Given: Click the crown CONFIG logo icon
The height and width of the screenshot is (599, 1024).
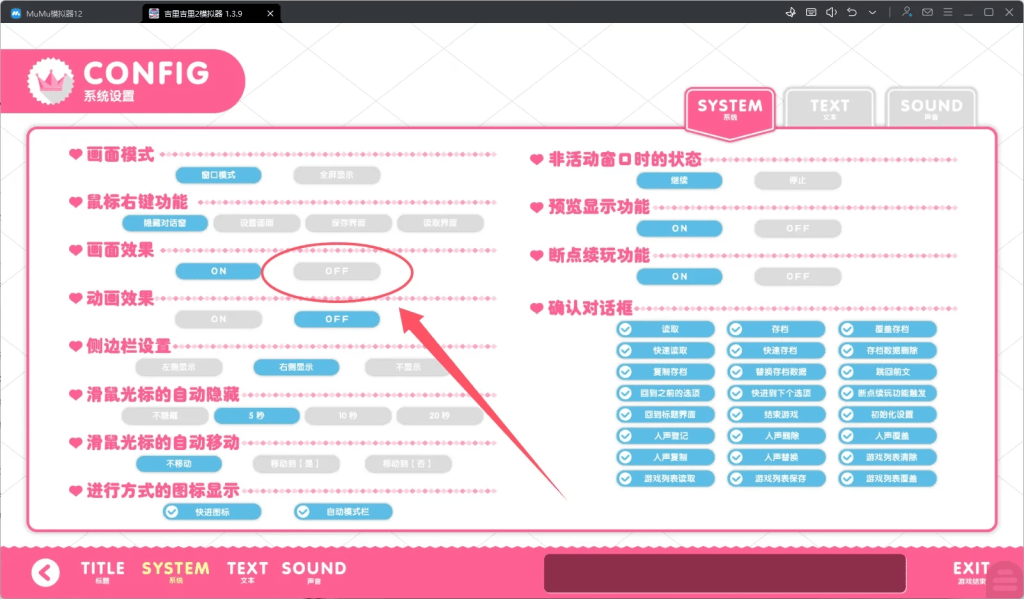Looking at the screenshot, I should click(x=50, y=81).
